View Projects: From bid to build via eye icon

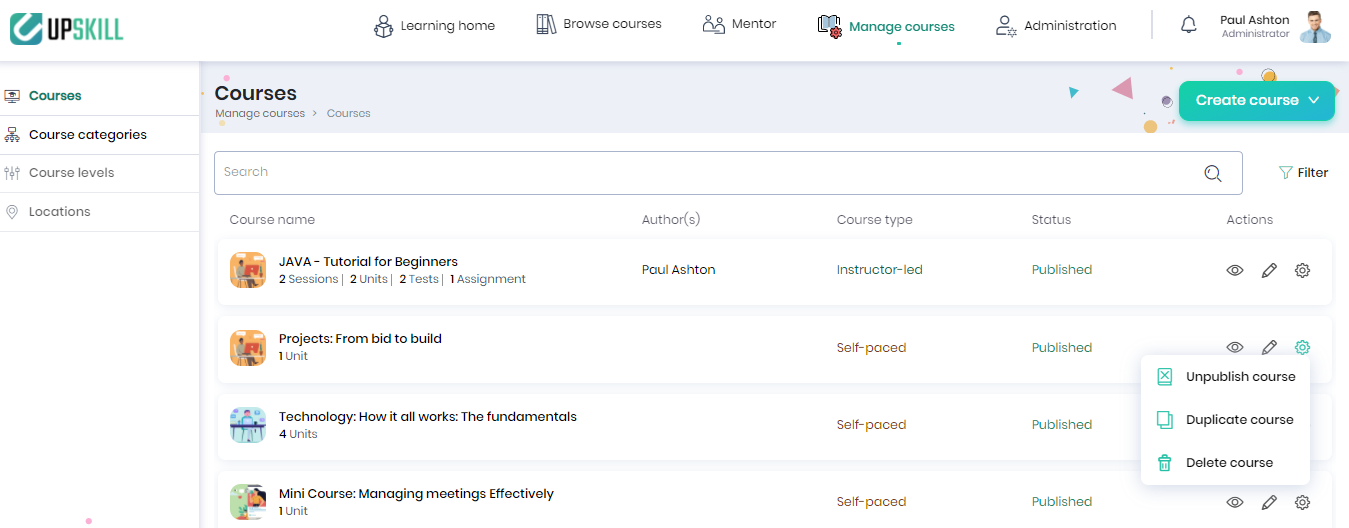(1235, 347)
